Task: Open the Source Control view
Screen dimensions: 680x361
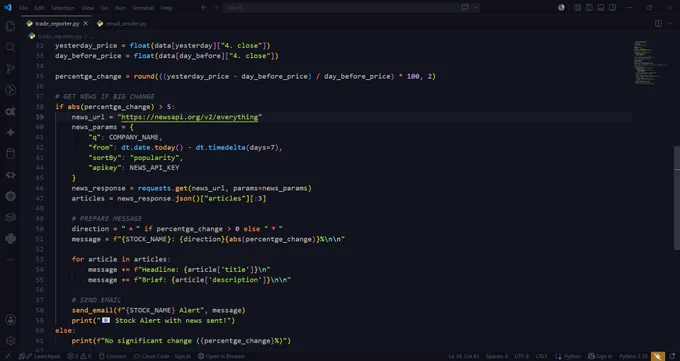Action: tap(10, 69)
